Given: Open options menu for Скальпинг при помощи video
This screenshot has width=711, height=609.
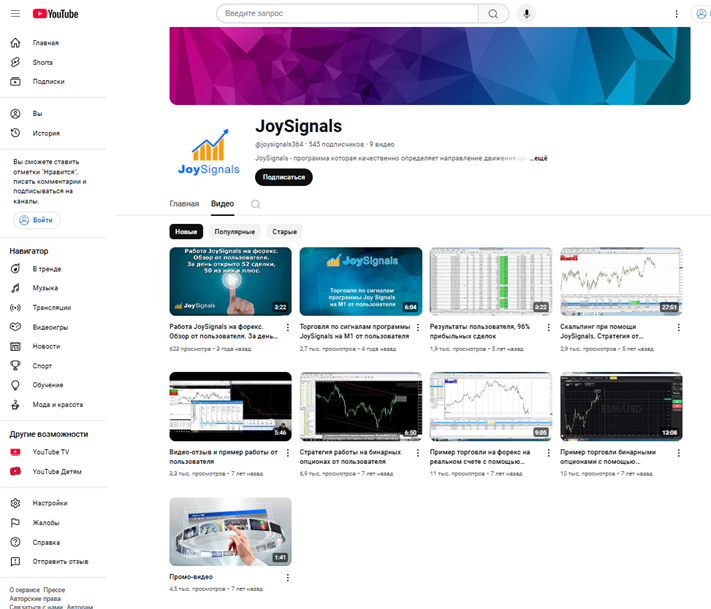Looking at the screenshot, I should 678,327.
